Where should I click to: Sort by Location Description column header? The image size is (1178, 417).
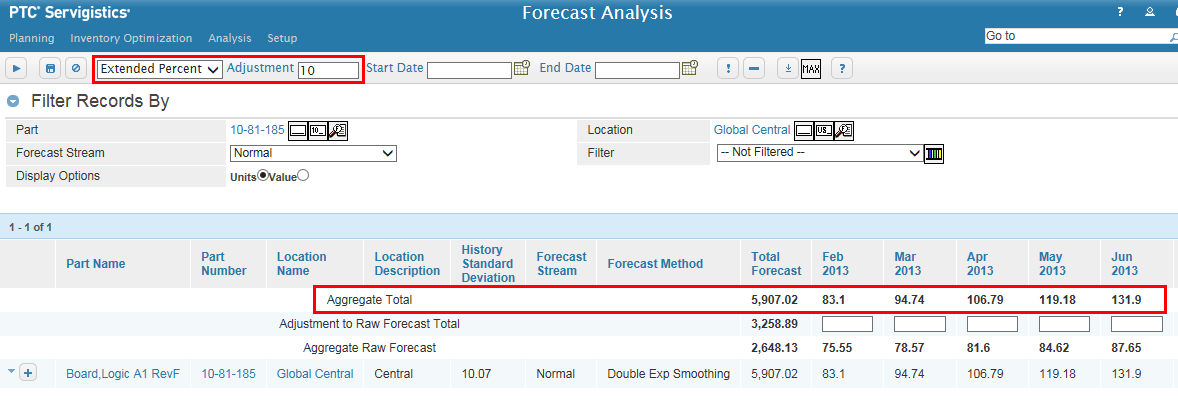click(407, 264)
